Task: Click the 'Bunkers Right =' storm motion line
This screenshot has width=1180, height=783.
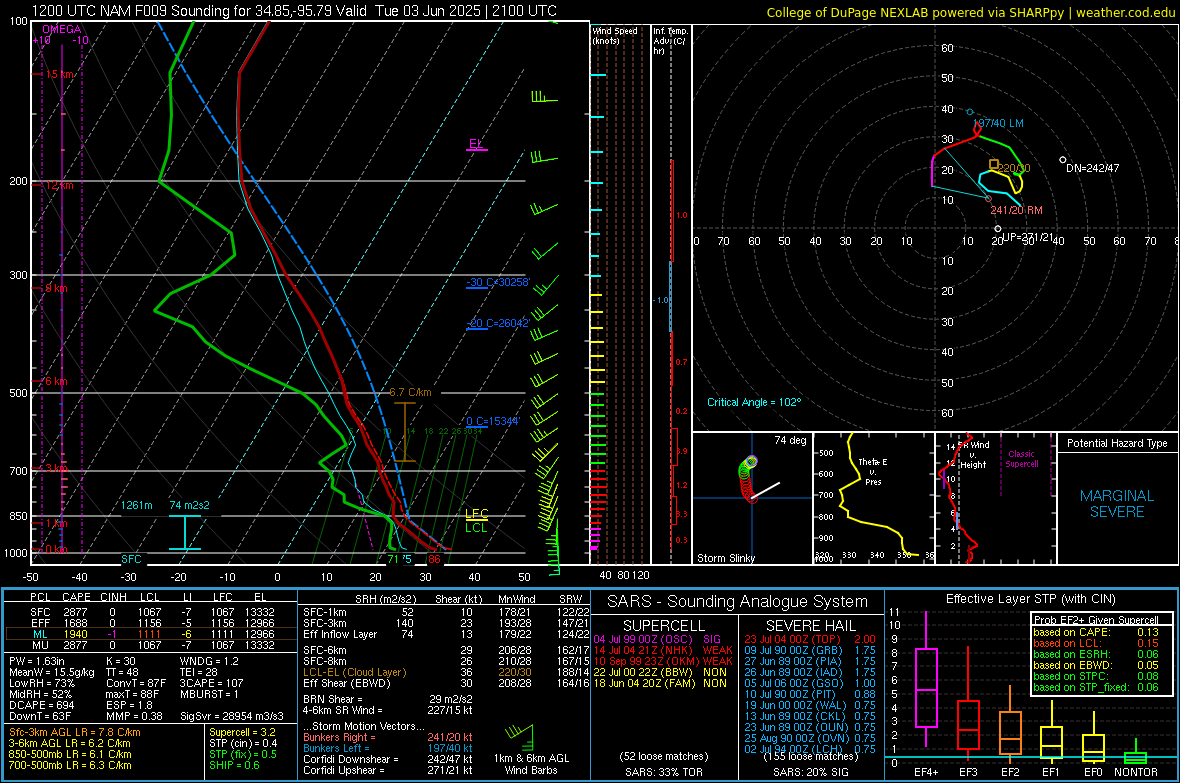Action: click(x=388, y=737)
